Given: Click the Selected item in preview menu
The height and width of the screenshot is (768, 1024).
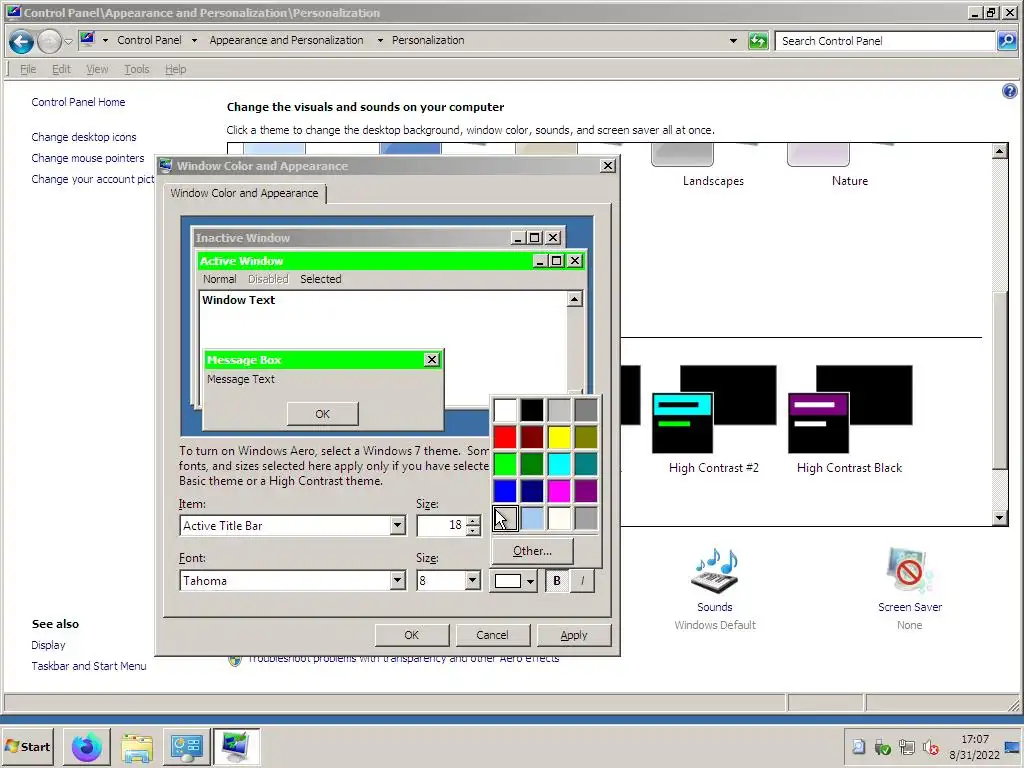Looking at the screenshot, I should (x=321, y=279).
